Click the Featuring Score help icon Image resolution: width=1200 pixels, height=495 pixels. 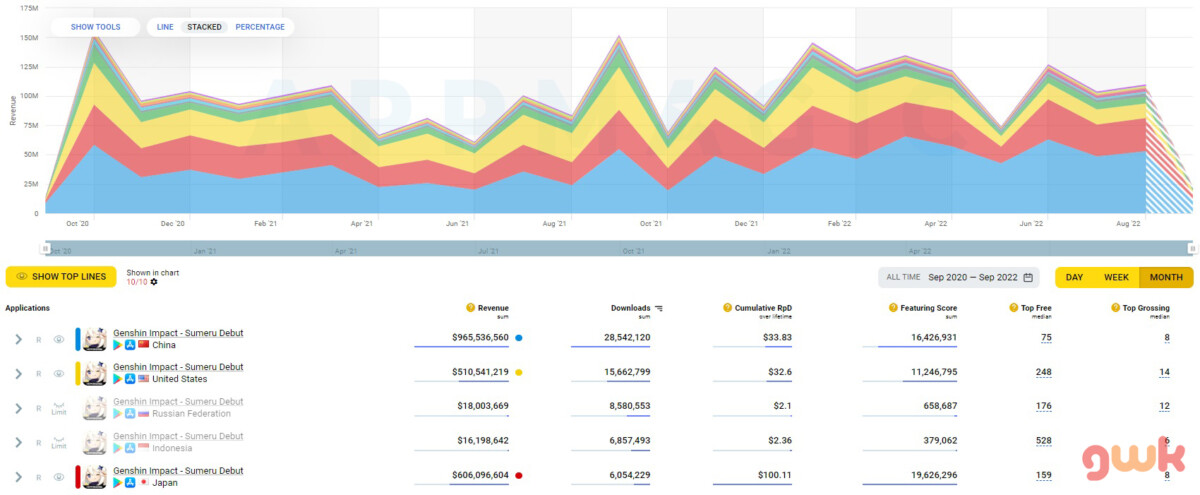click(x=893, y=308)
